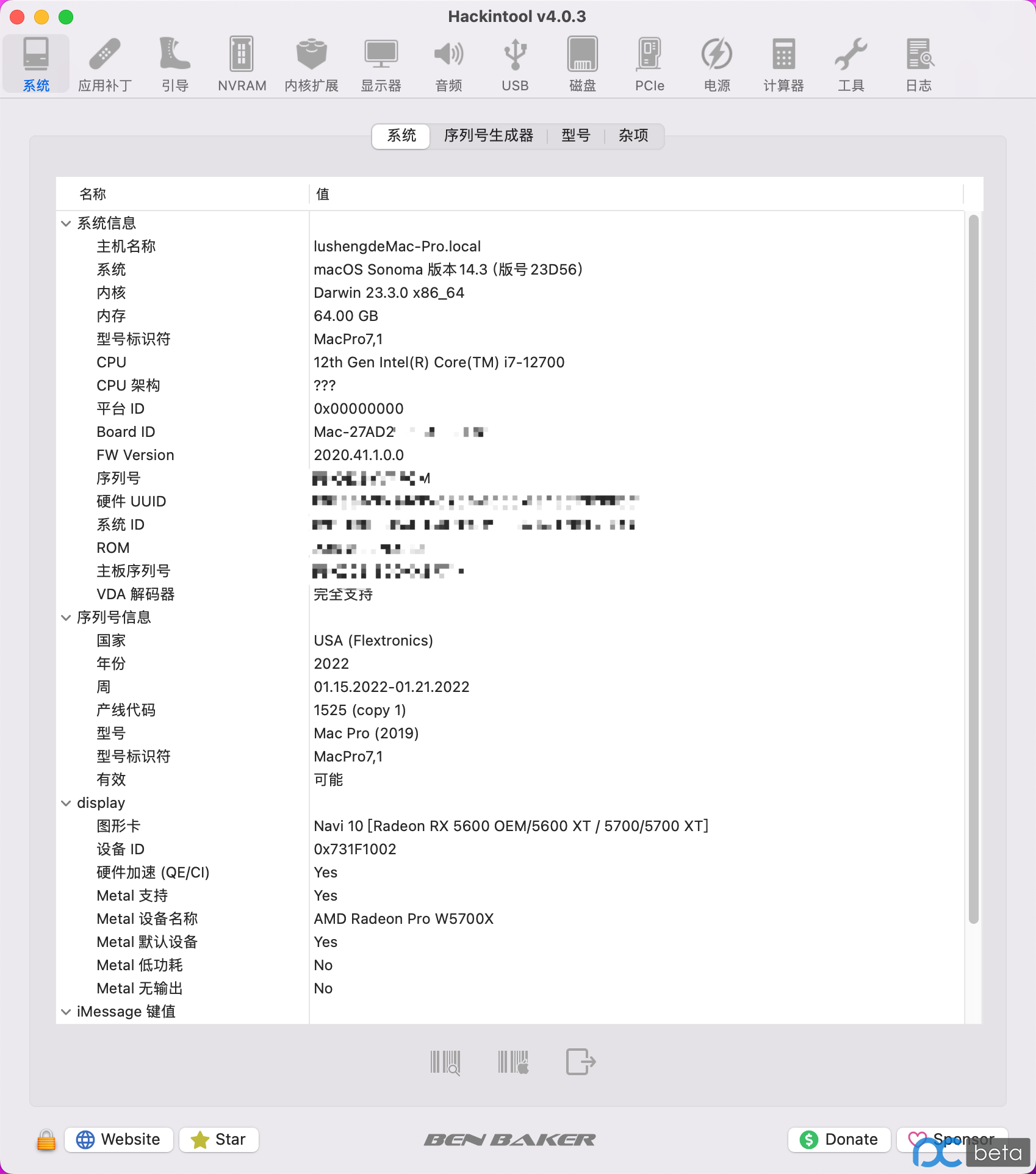This screenshot has height=1174, width=1036.
Task: Click the barcode Apple icon
Action: (x=514, y=1062)
